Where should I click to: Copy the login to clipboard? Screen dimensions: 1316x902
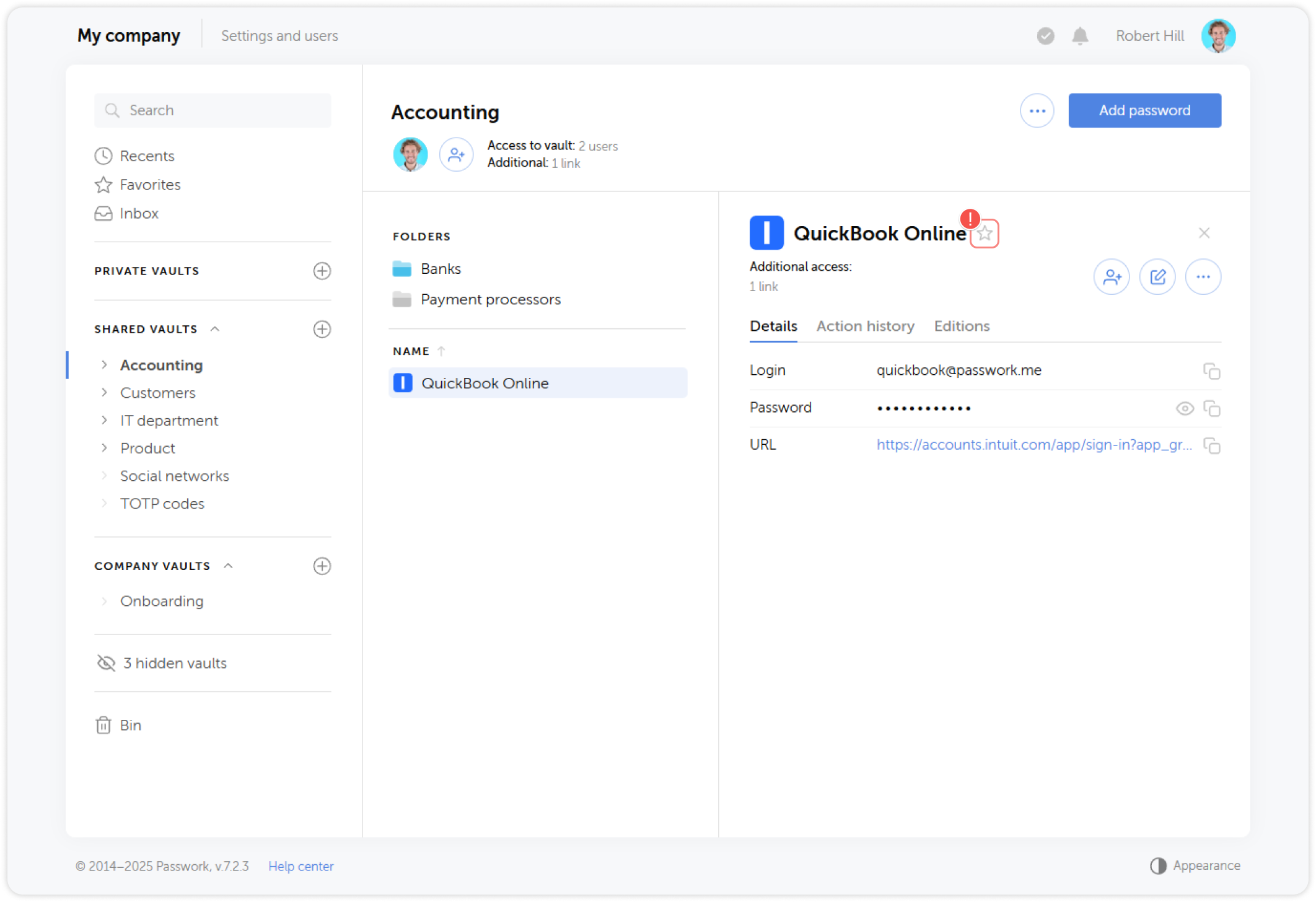[1211, 370]
